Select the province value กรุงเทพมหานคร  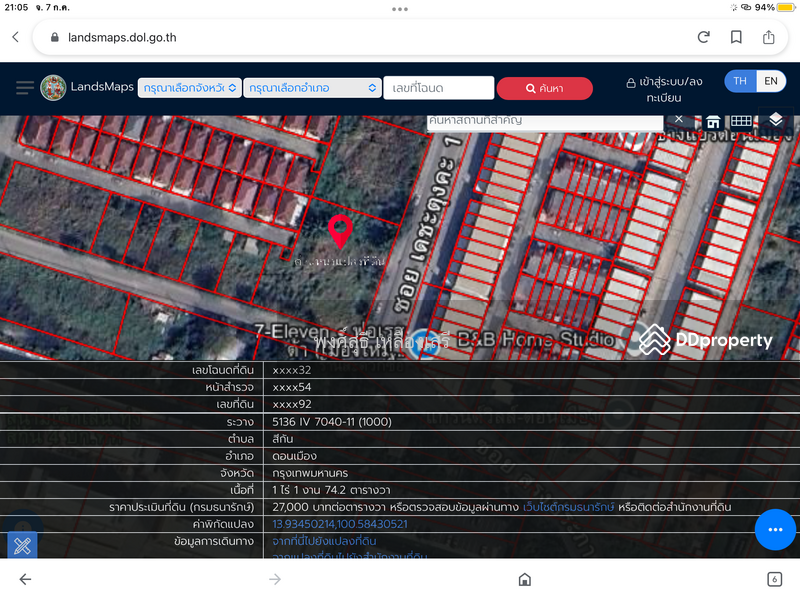click(310, 473)
